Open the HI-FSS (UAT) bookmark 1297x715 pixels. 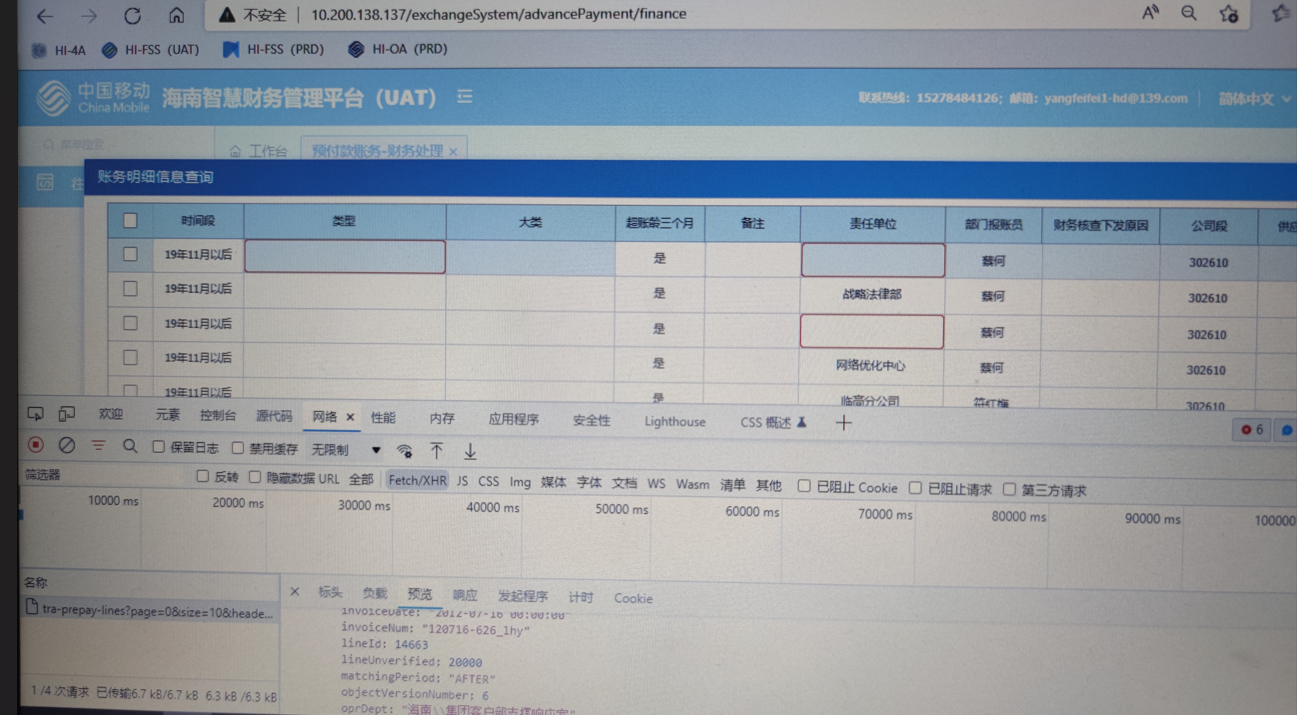150,49
